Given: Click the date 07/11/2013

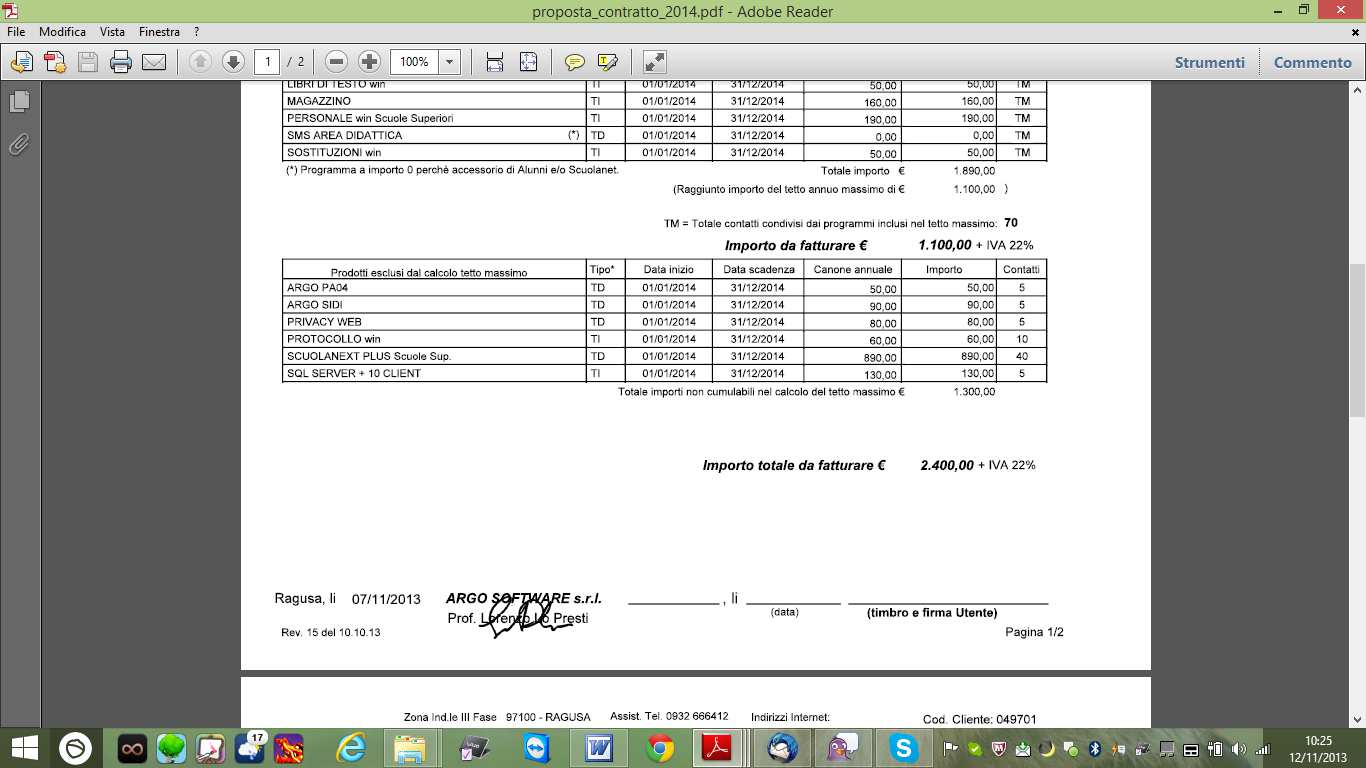Looking at the screenshot, I should pyautogui.click(x=386, y=599).
